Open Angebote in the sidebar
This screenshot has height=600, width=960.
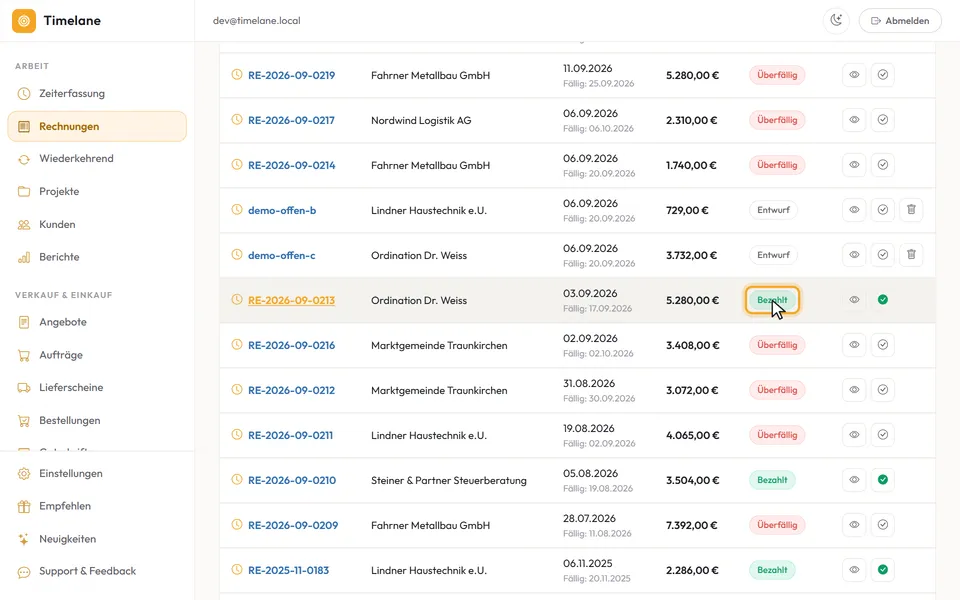(97, 322)
